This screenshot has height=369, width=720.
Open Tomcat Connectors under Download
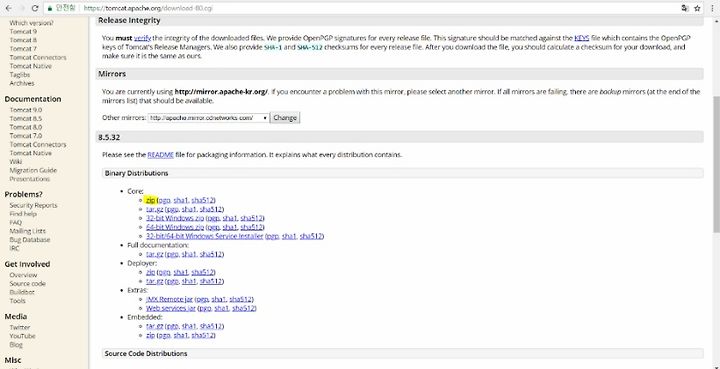[38, 57]
